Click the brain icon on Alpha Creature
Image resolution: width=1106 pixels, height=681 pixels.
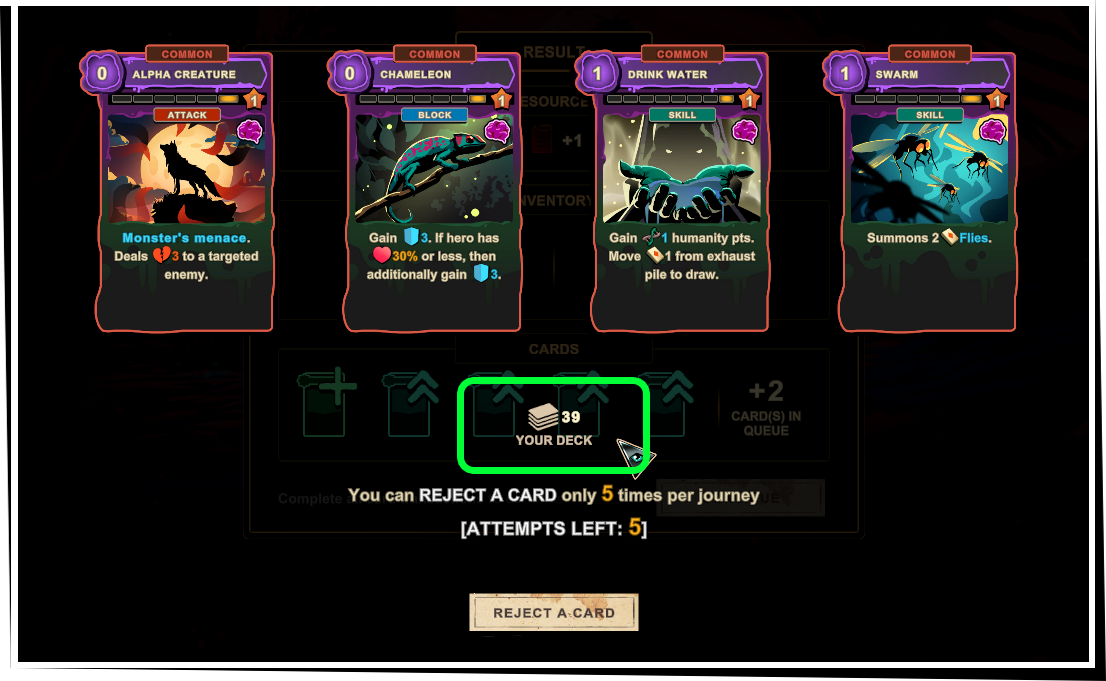(250, 131)
